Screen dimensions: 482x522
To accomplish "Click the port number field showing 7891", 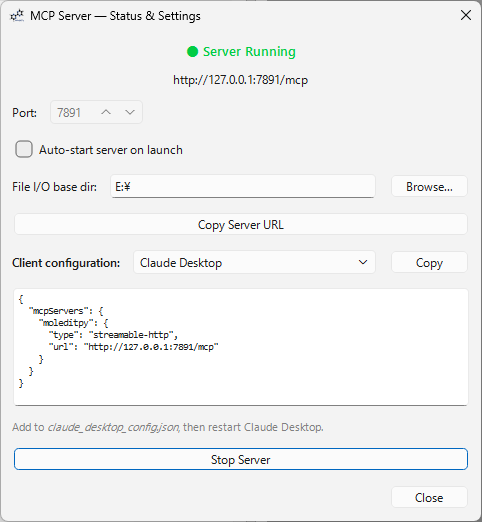I will tap(96, 112).
